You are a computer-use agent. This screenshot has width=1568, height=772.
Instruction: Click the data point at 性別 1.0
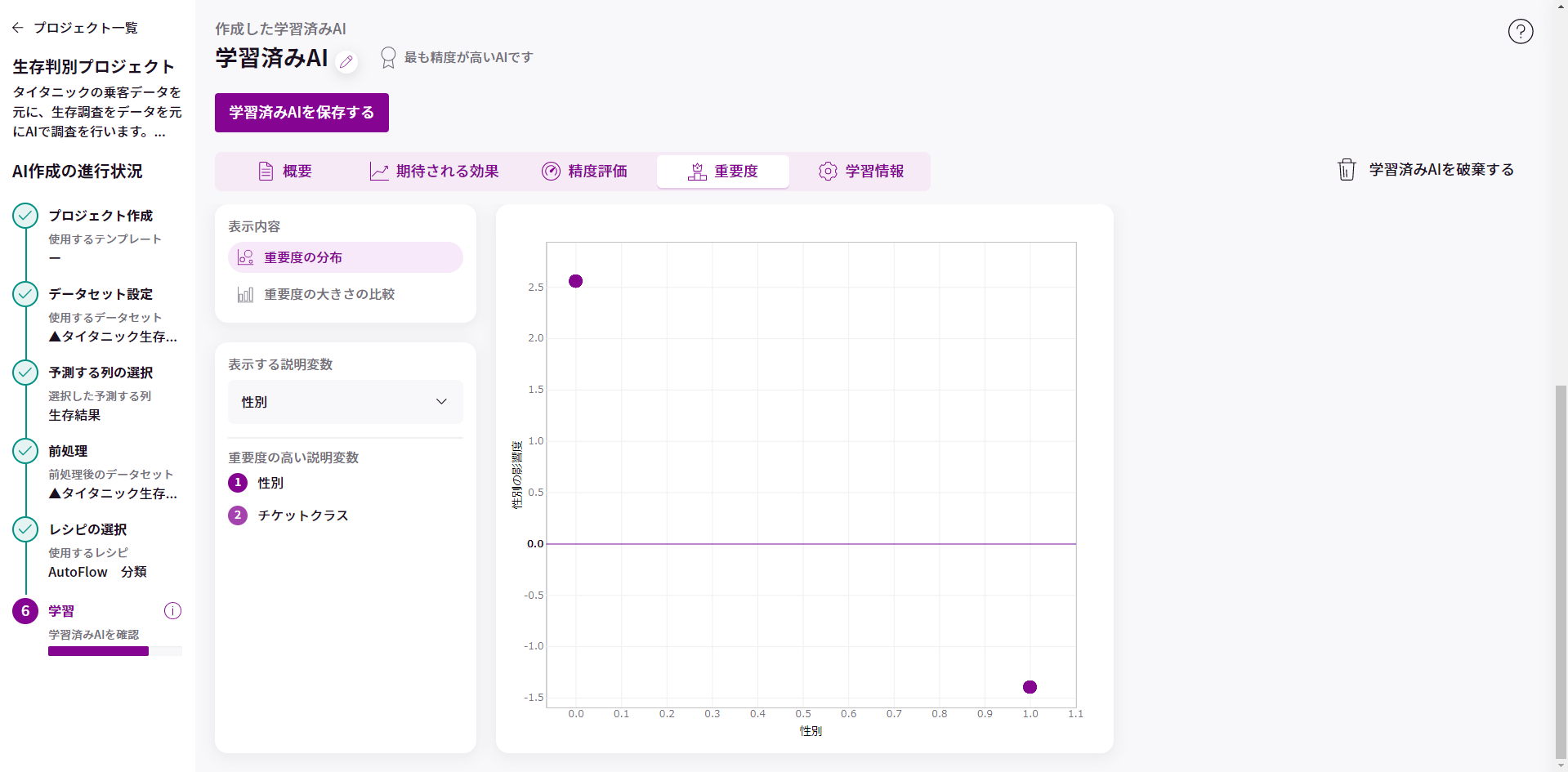[x=1030, y=687]
